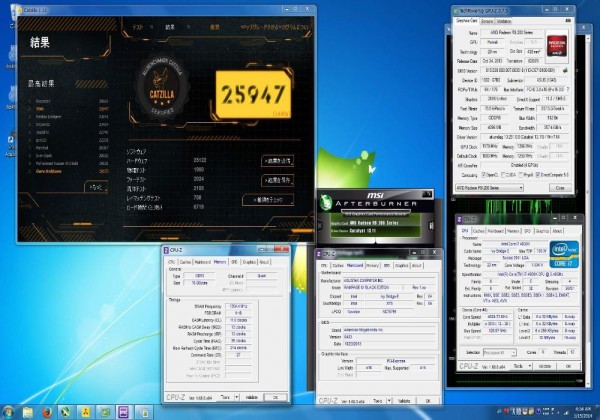Select the 結果 tab in Catzilla
Image resolution: width=600 pixels, height=420 pixels.
pos(170,27)
